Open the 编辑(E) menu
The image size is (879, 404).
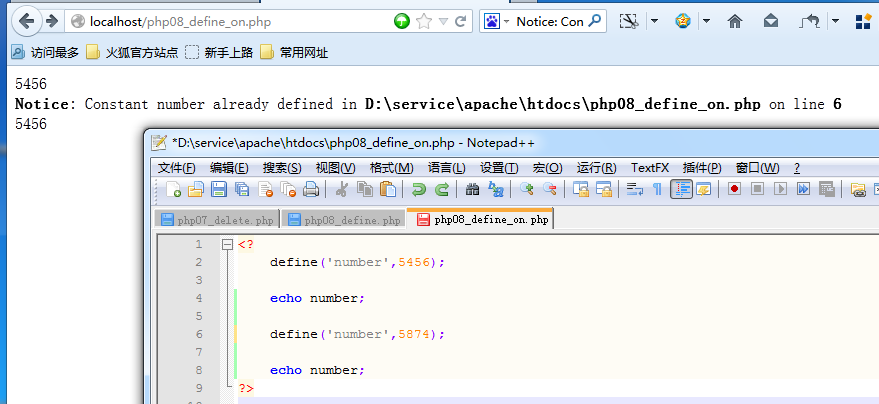click(x=229, y=168)
